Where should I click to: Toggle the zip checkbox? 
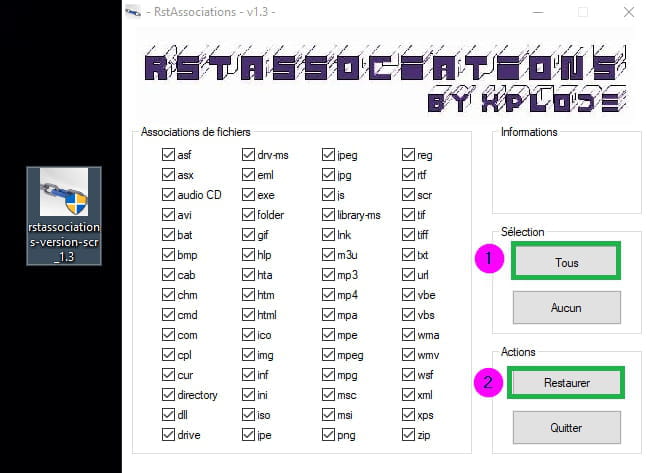pyautogui.click(x=409, y=434)
